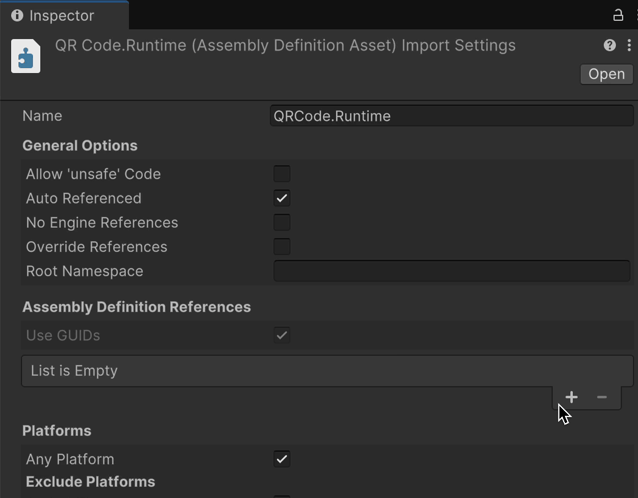Click the No Engine References label
638x498 pixels.
point(102,223)
